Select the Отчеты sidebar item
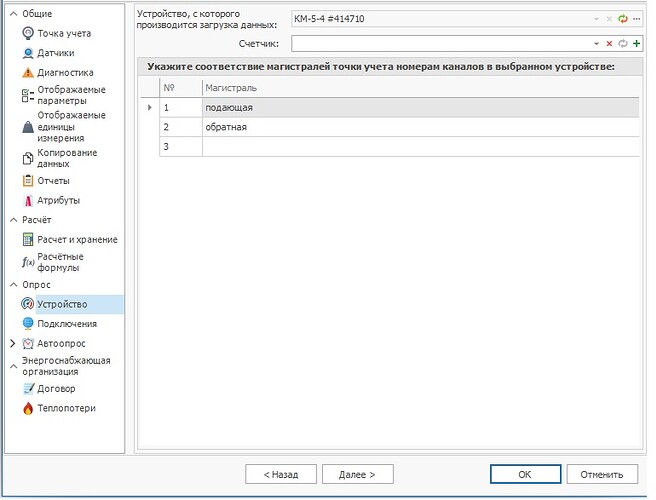This screenshot has height=500, width=656. (46, 181)
